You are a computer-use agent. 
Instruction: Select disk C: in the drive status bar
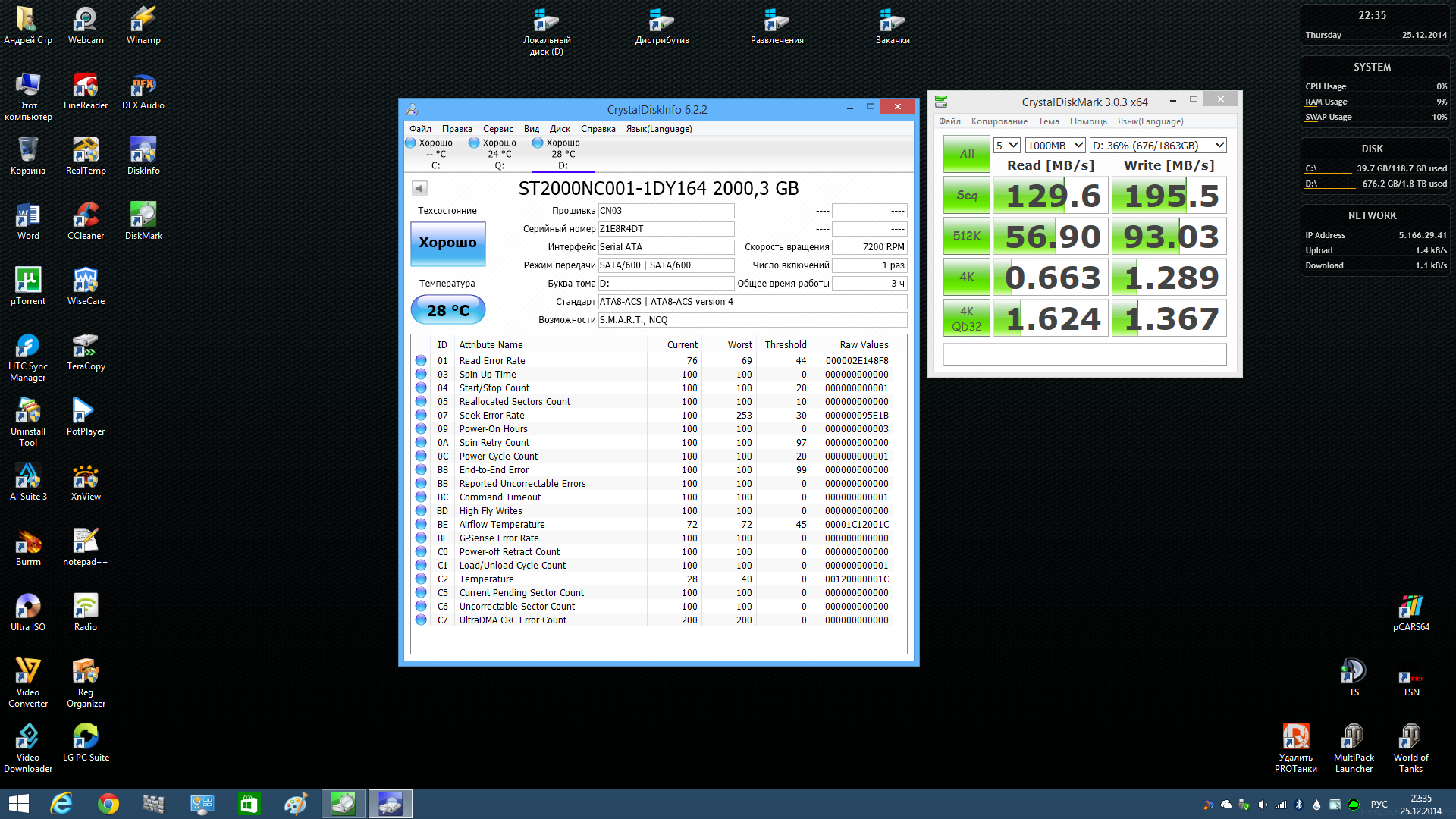(x=435, y=154)
